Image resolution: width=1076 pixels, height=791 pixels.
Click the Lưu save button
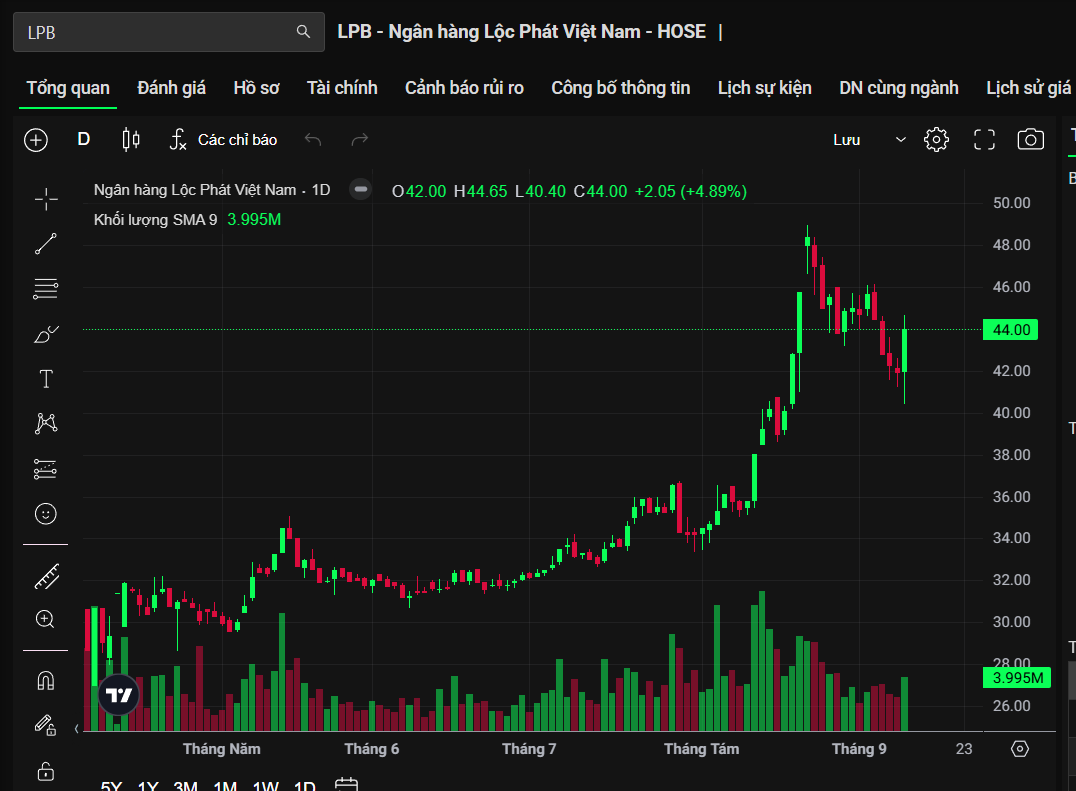click(847, 140)
